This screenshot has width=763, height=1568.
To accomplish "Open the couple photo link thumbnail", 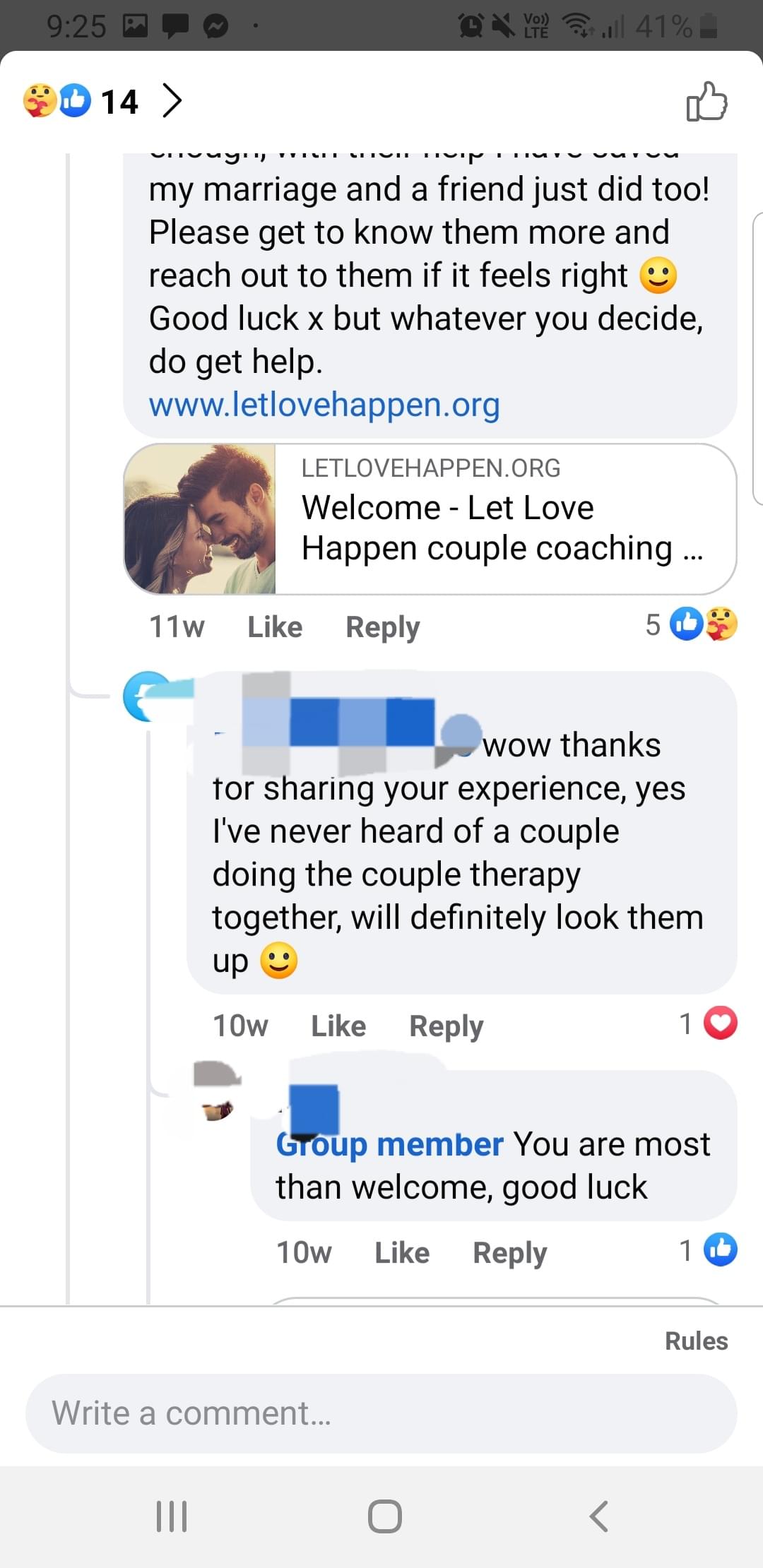I will pos(200,519).
